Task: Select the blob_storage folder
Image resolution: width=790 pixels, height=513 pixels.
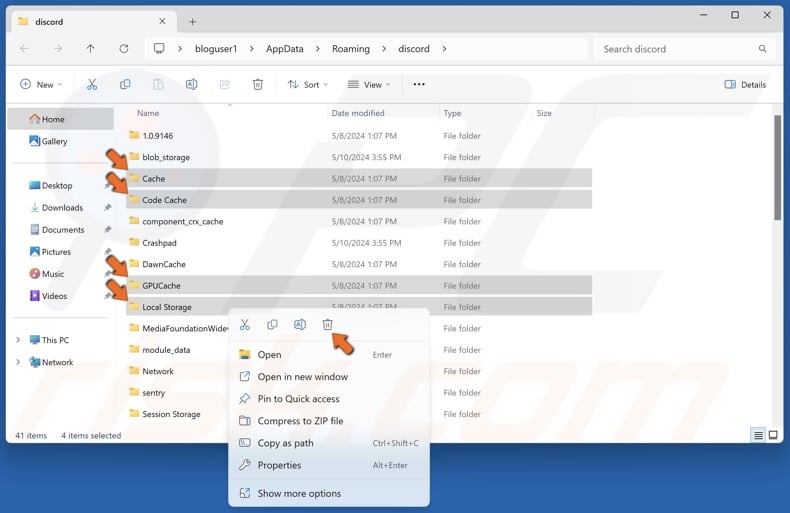Action: (359, 157)
